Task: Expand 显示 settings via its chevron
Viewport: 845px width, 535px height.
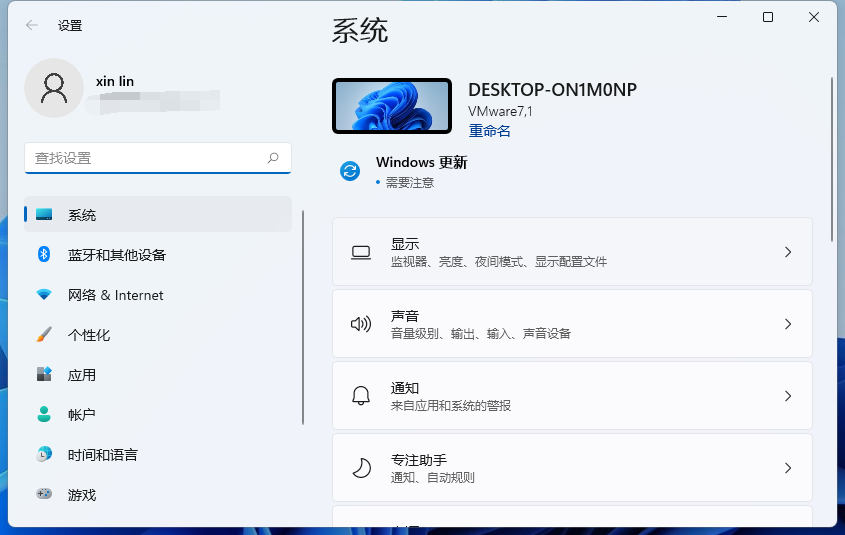Action: [x=788, y=252]
